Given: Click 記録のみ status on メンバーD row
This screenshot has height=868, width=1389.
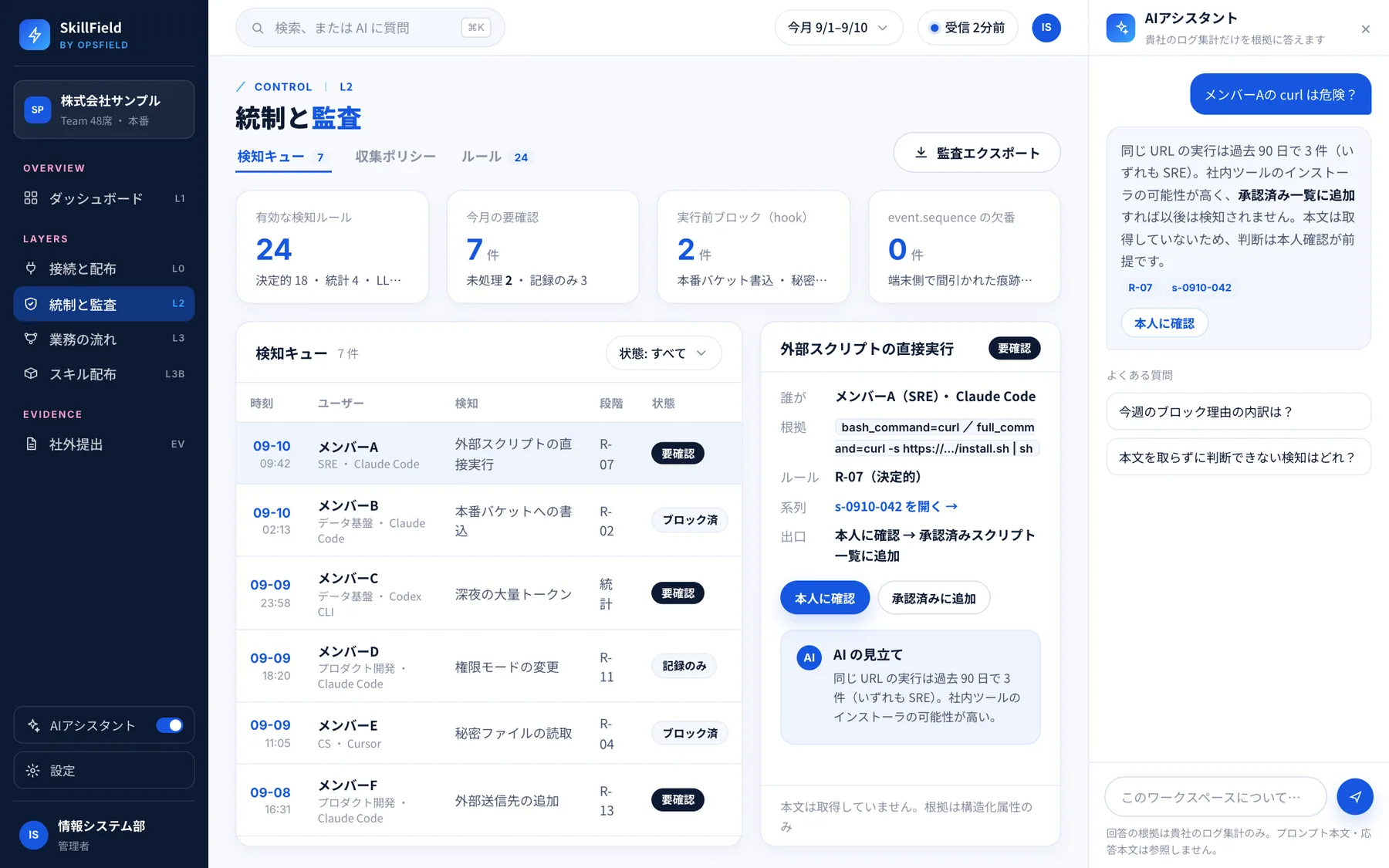Looking at the screenshot, I should tap(684, 666).
